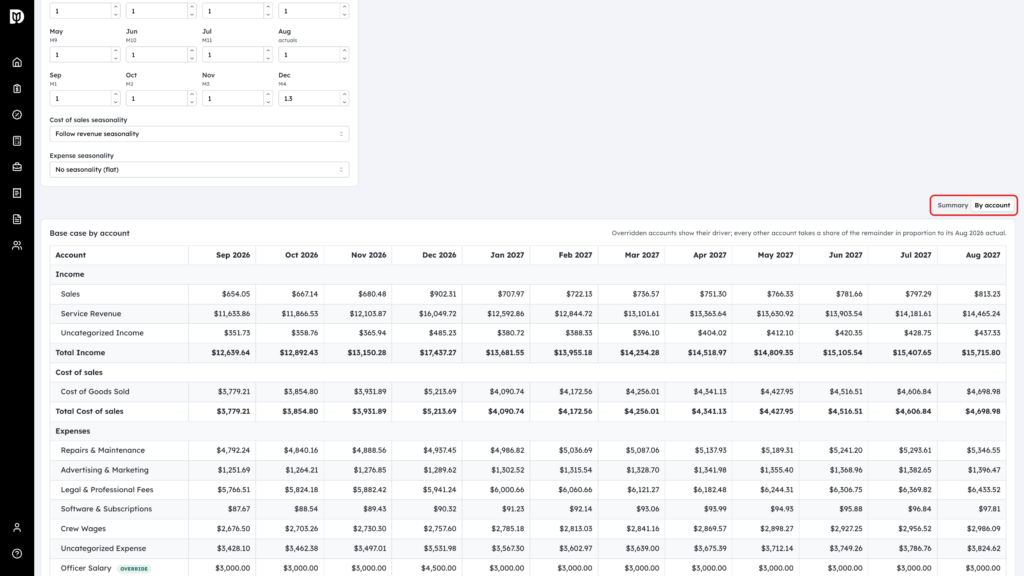Select the Uncategorized Income row label
This screenshot has width=1024, height=576.
tap(102, 333)
